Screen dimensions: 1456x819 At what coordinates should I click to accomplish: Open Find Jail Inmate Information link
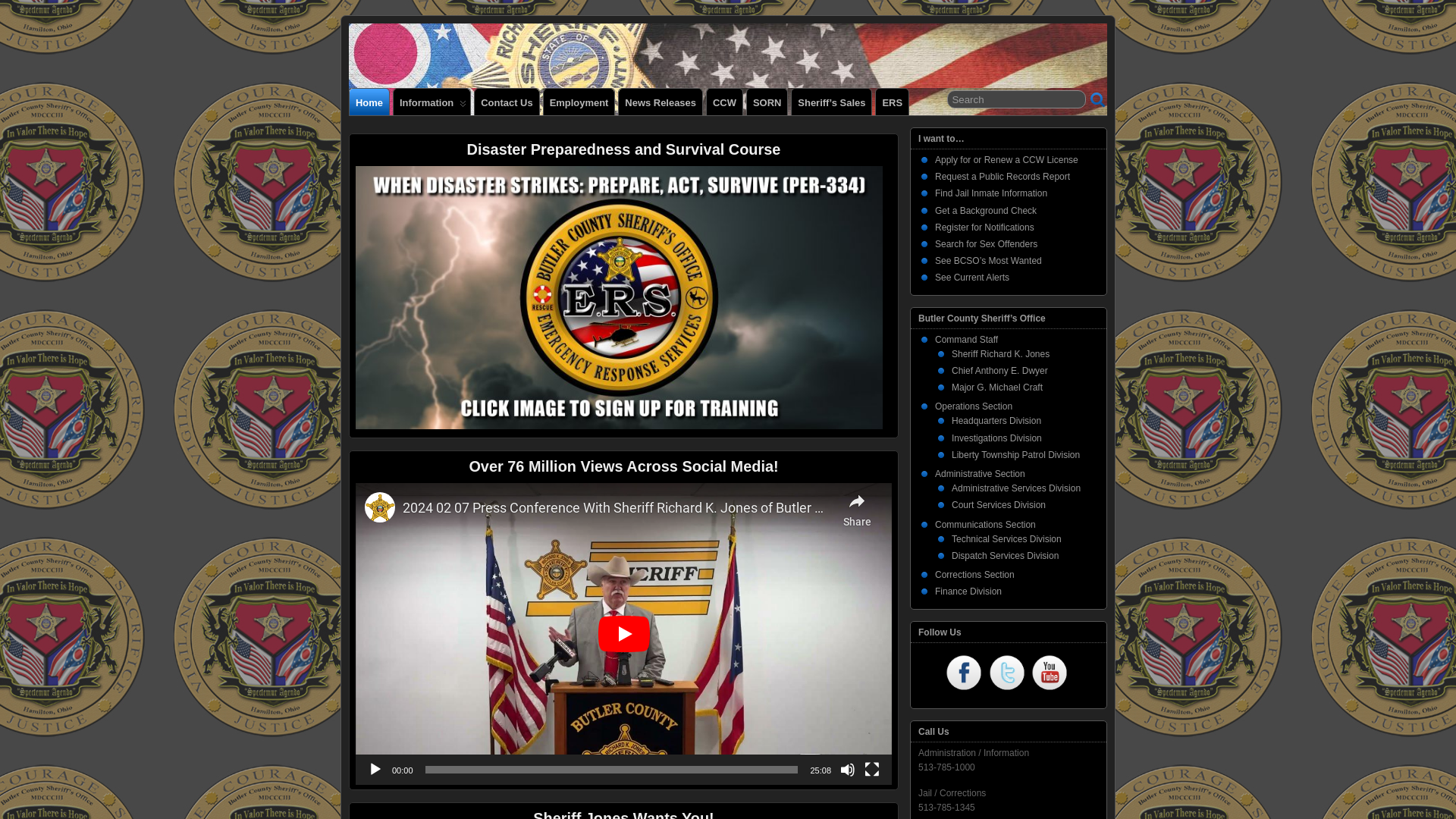991,193
